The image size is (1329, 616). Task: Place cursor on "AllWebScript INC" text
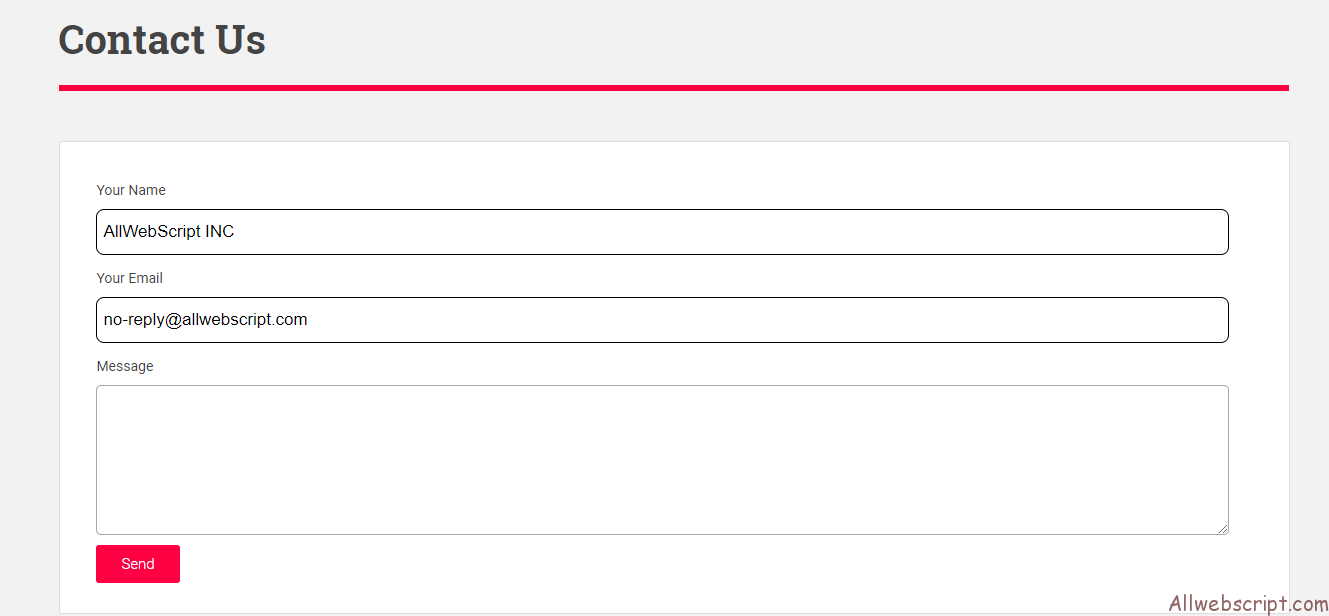[169, 232]
